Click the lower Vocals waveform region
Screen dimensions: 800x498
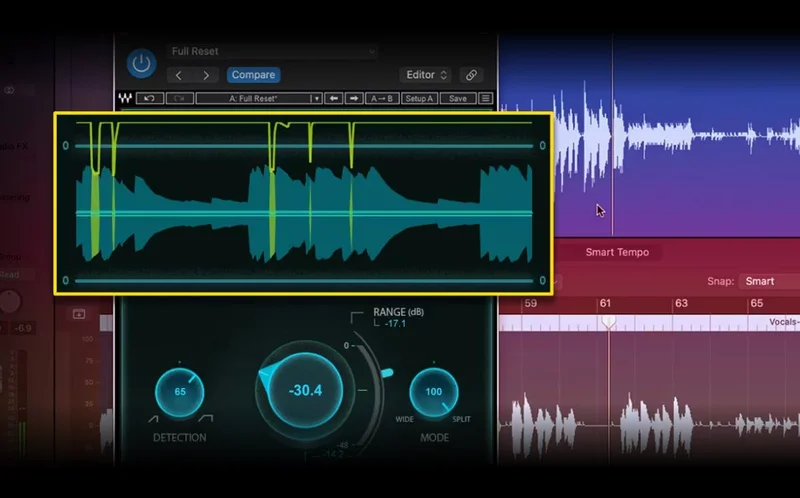[649, 398]
